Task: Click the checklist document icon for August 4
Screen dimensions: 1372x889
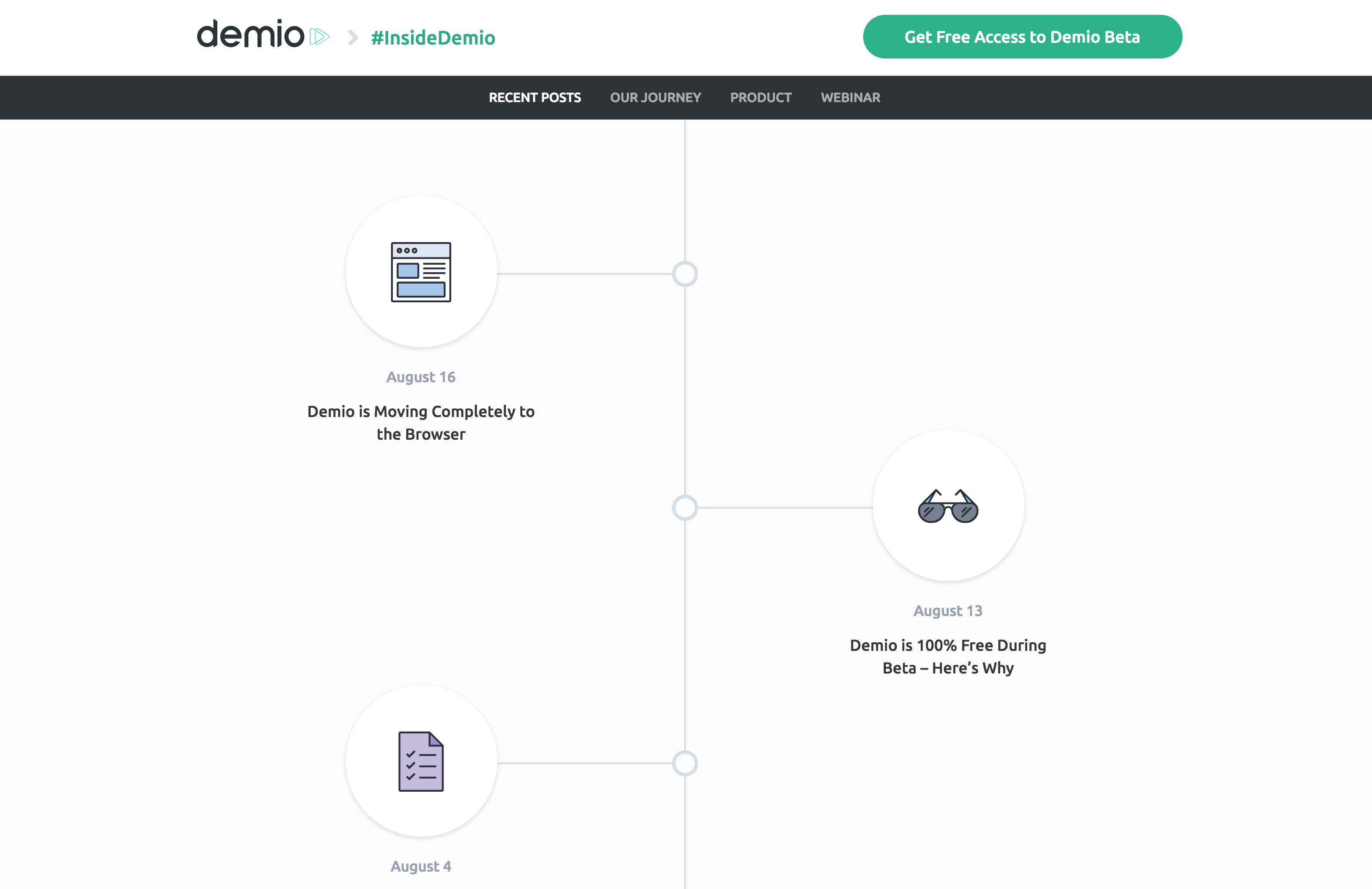Action: pos(420,763)
